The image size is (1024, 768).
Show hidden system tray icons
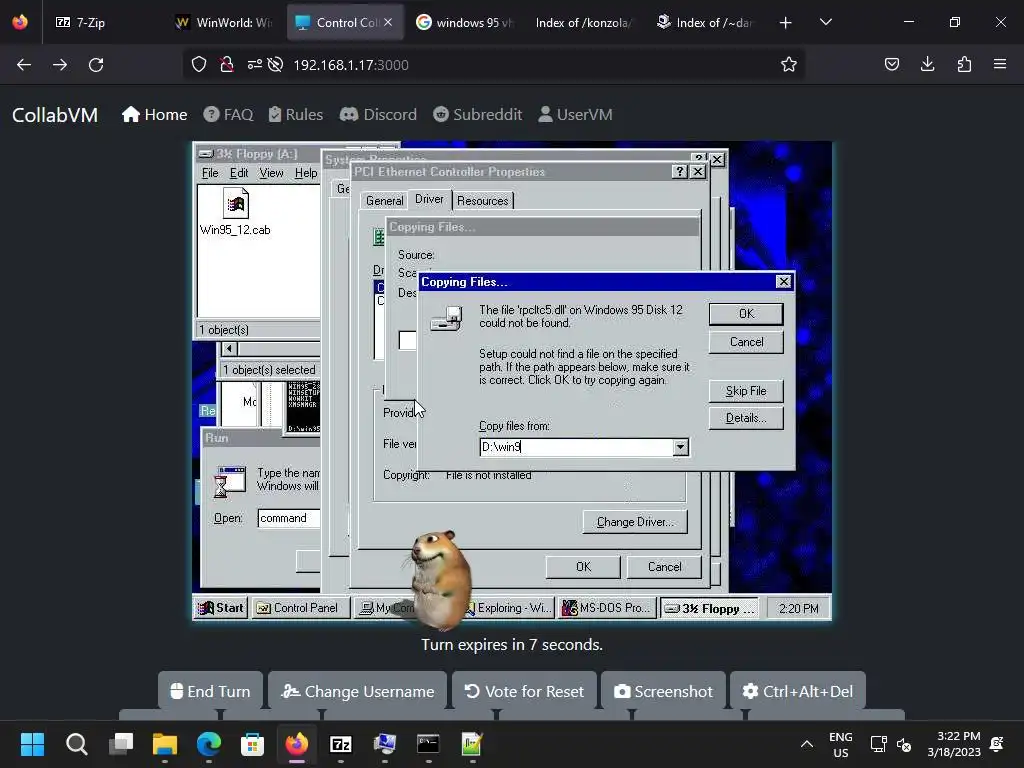(807, 744)
